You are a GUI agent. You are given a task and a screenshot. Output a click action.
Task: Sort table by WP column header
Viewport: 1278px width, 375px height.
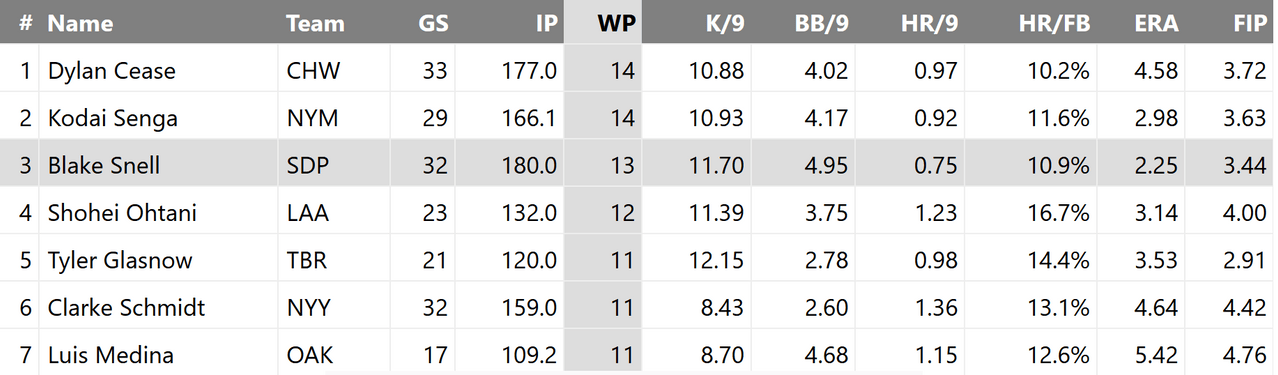pos(616,23)
